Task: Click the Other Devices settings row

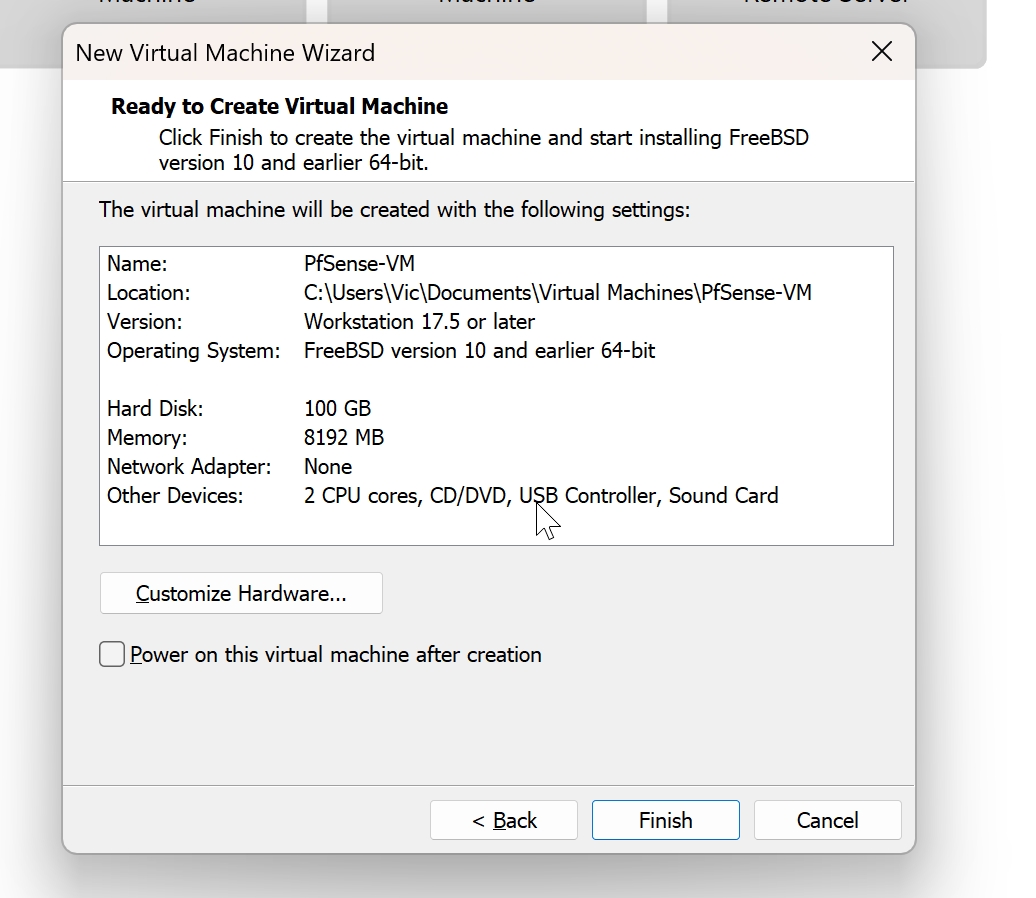Action: [x=542, y=495]
